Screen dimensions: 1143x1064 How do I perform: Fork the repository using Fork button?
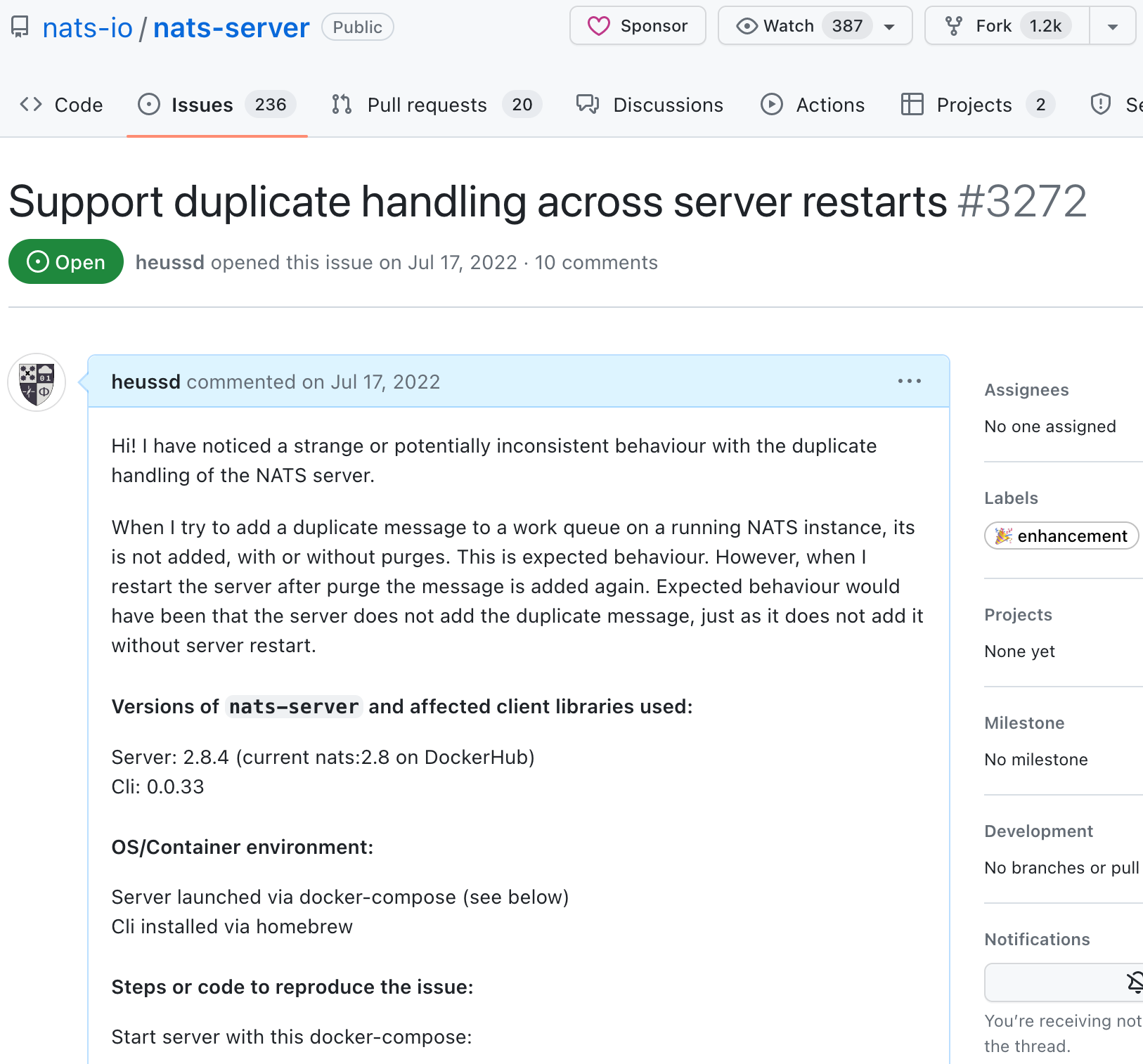(x=1007, y=26)
